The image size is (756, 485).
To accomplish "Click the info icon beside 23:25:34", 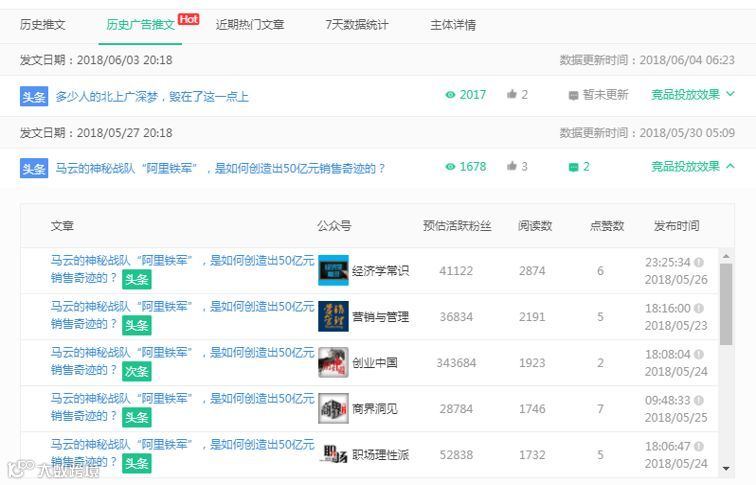I will (x=699, y=262).
